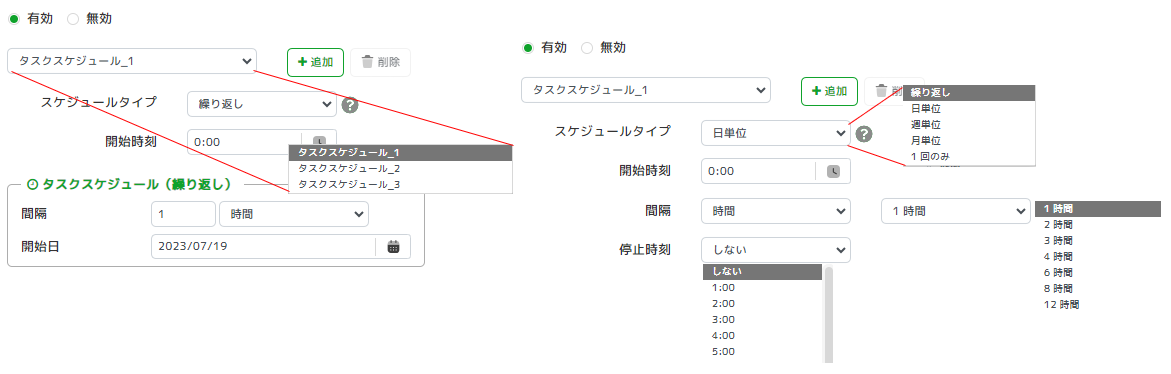1171x374 pixels.
Task: Open the スケジュールタイプ dropdown showing 日単位
Action: (776, 134)
